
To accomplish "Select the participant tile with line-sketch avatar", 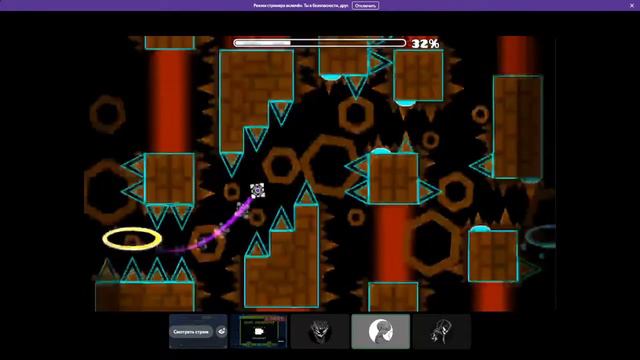I will tap(442, 331).
